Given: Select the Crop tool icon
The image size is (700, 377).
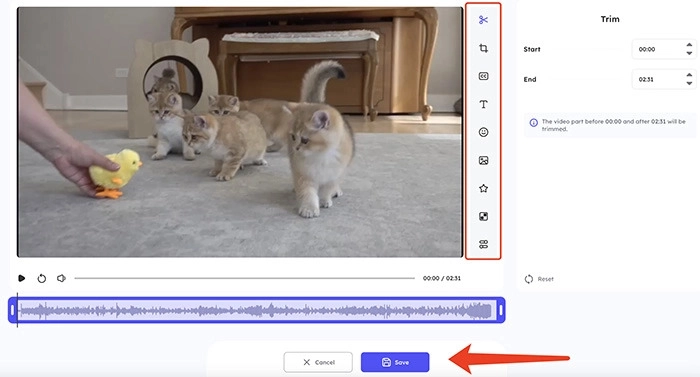Looking at the screenshot, I should click(483, 48).
